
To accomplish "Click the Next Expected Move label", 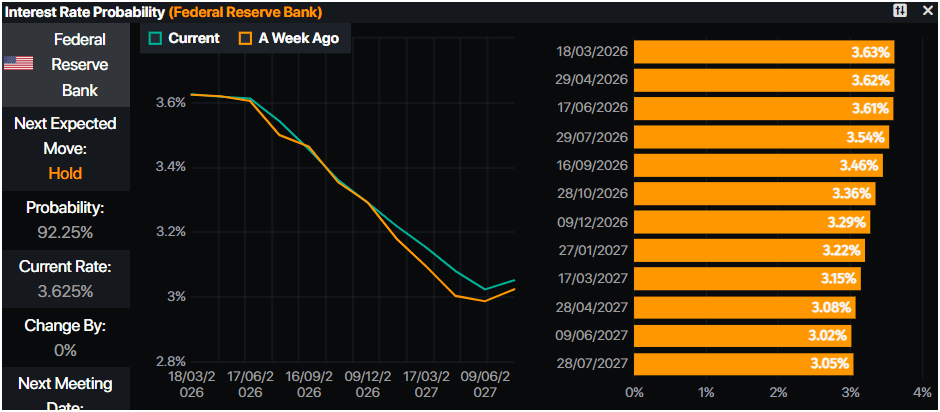I will pos(65,136).
